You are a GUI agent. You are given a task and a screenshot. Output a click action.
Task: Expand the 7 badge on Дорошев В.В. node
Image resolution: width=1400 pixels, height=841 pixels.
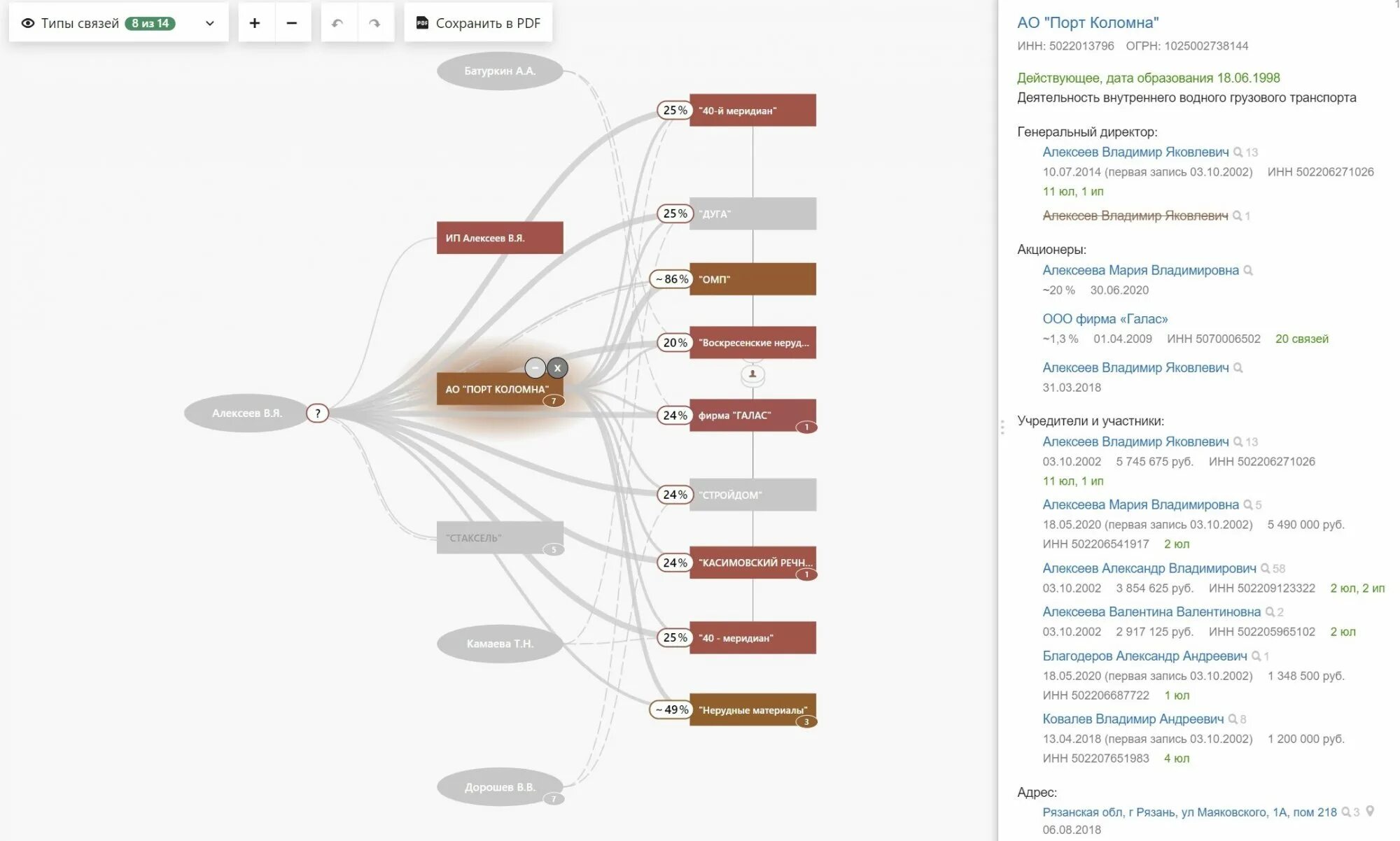click(554, 799)
